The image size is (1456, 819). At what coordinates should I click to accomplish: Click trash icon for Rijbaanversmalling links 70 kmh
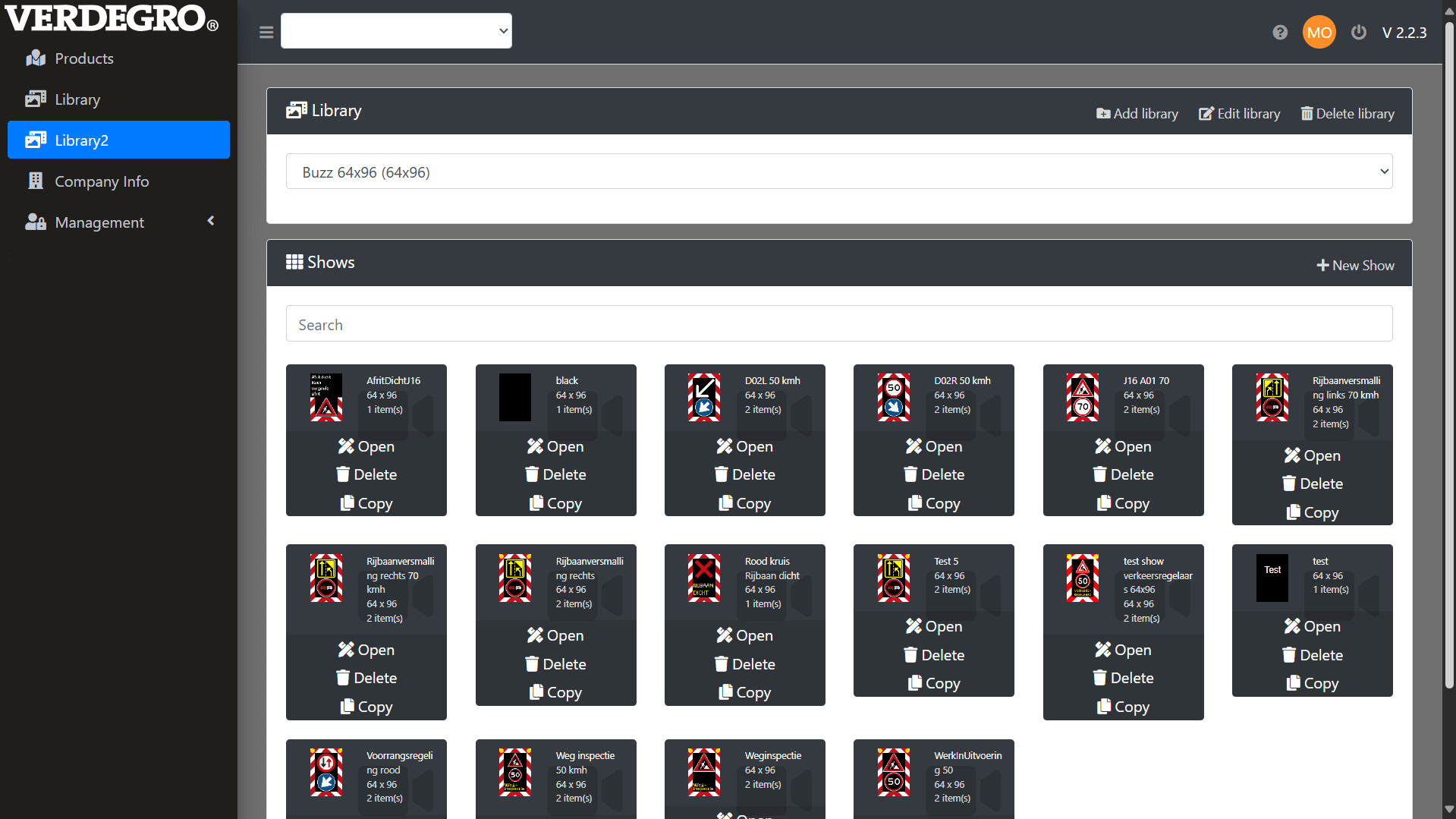pyautogui.click(x=1289, y=484)
